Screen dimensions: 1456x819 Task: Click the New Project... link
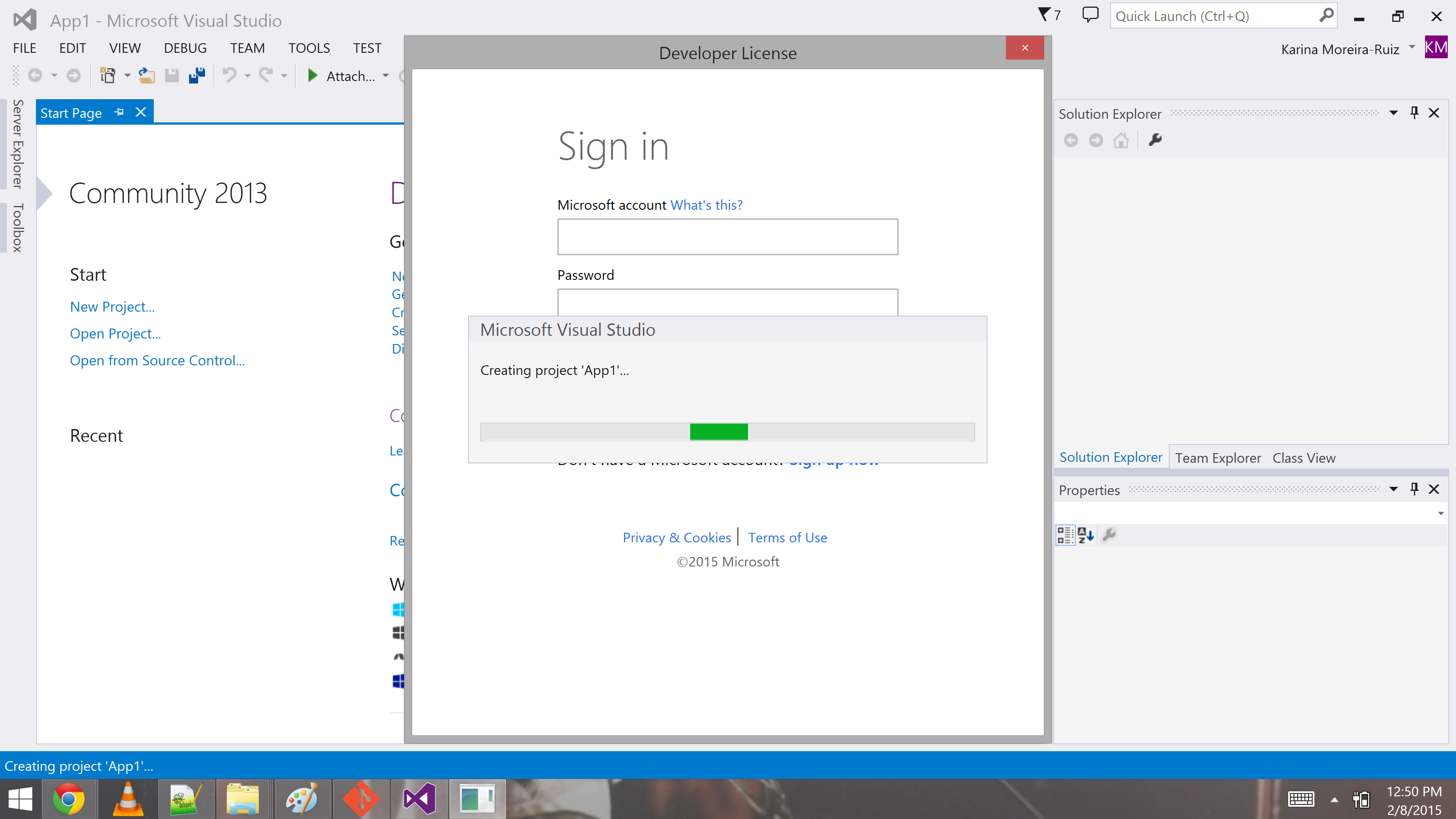click(112, 306)
